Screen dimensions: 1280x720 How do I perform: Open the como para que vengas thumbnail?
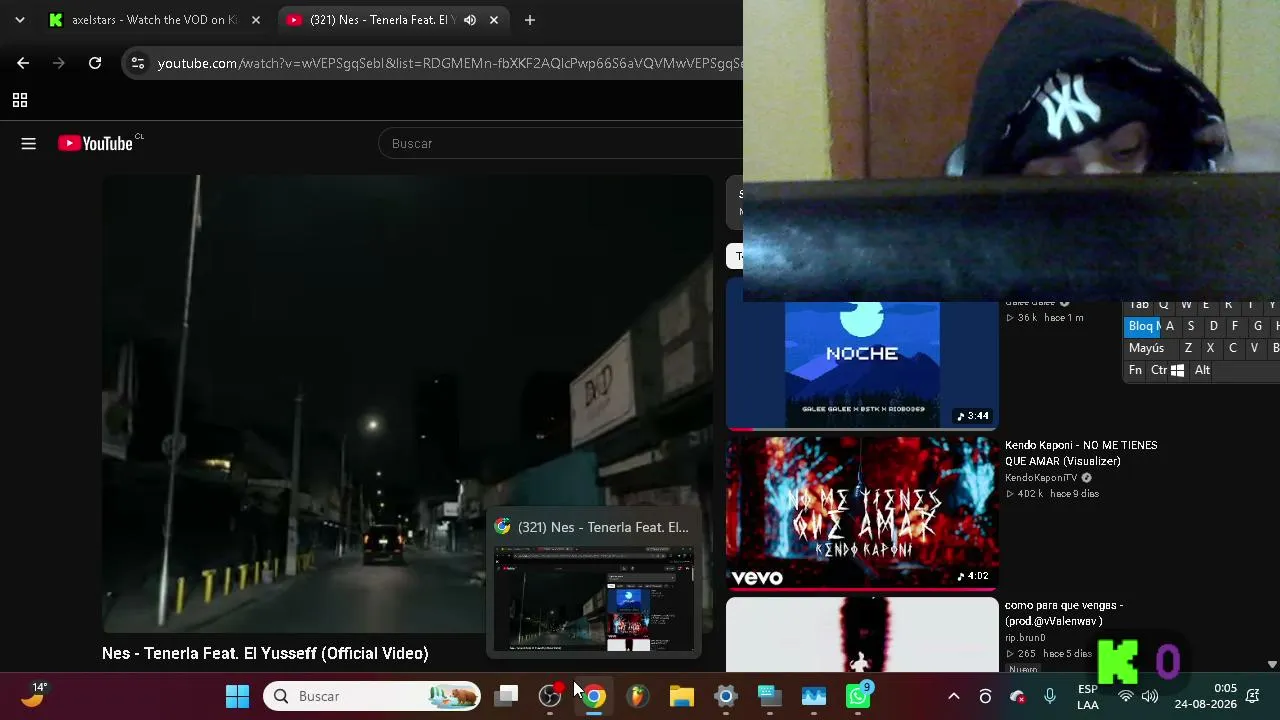862,635
